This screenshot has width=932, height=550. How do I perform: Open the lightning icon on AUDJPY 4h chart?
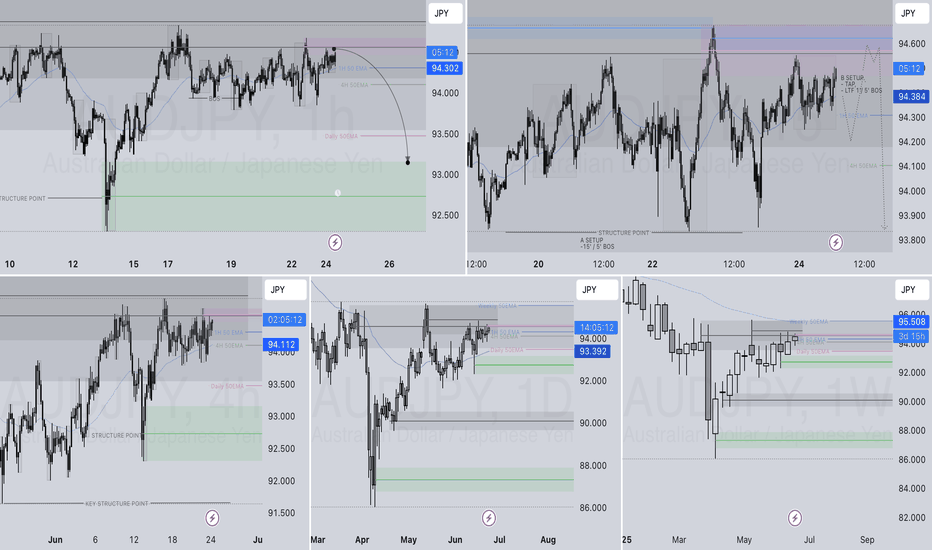pyautogui.click(x=212, y=518)
